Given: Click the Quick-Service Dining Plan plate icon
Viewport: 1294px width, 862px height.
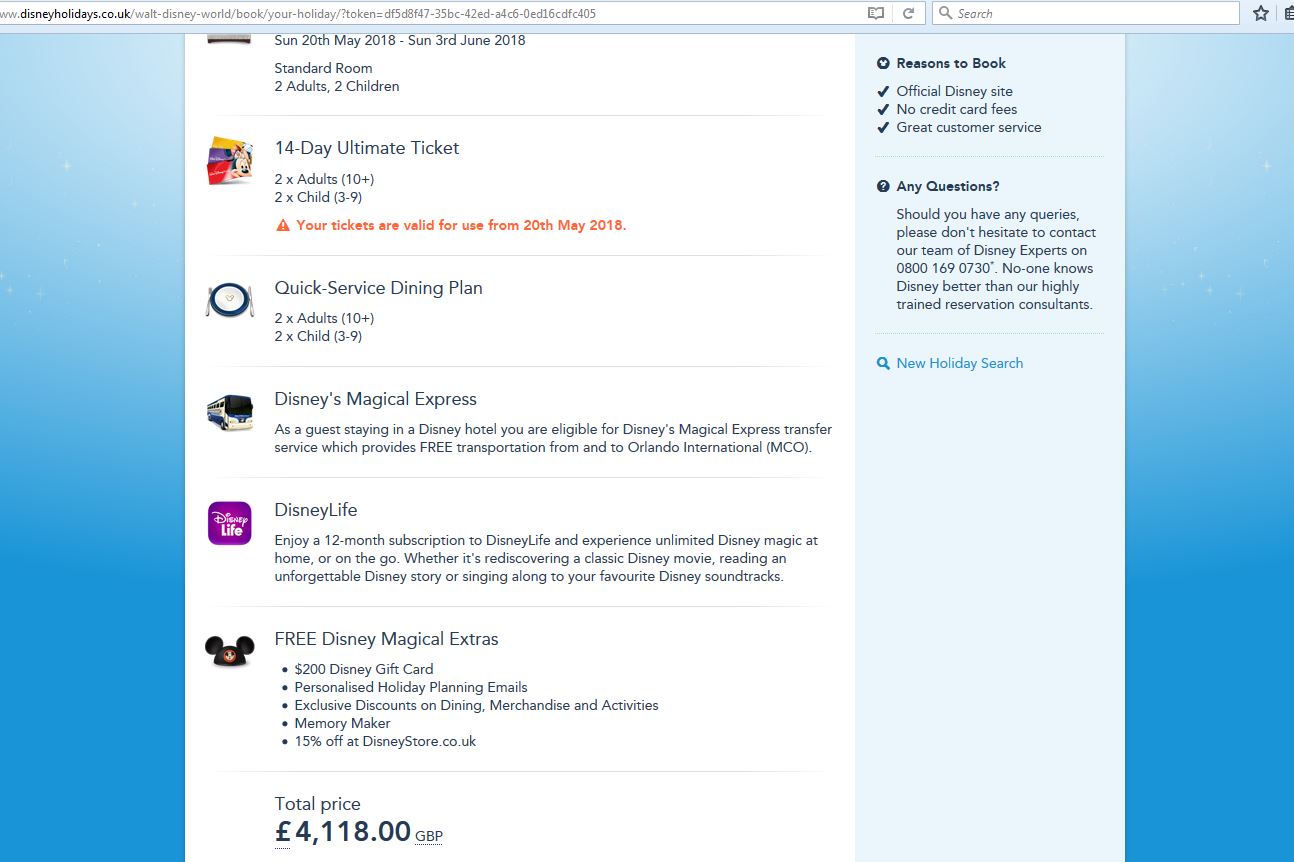Looking at the screenshot, I should (229, 300).
